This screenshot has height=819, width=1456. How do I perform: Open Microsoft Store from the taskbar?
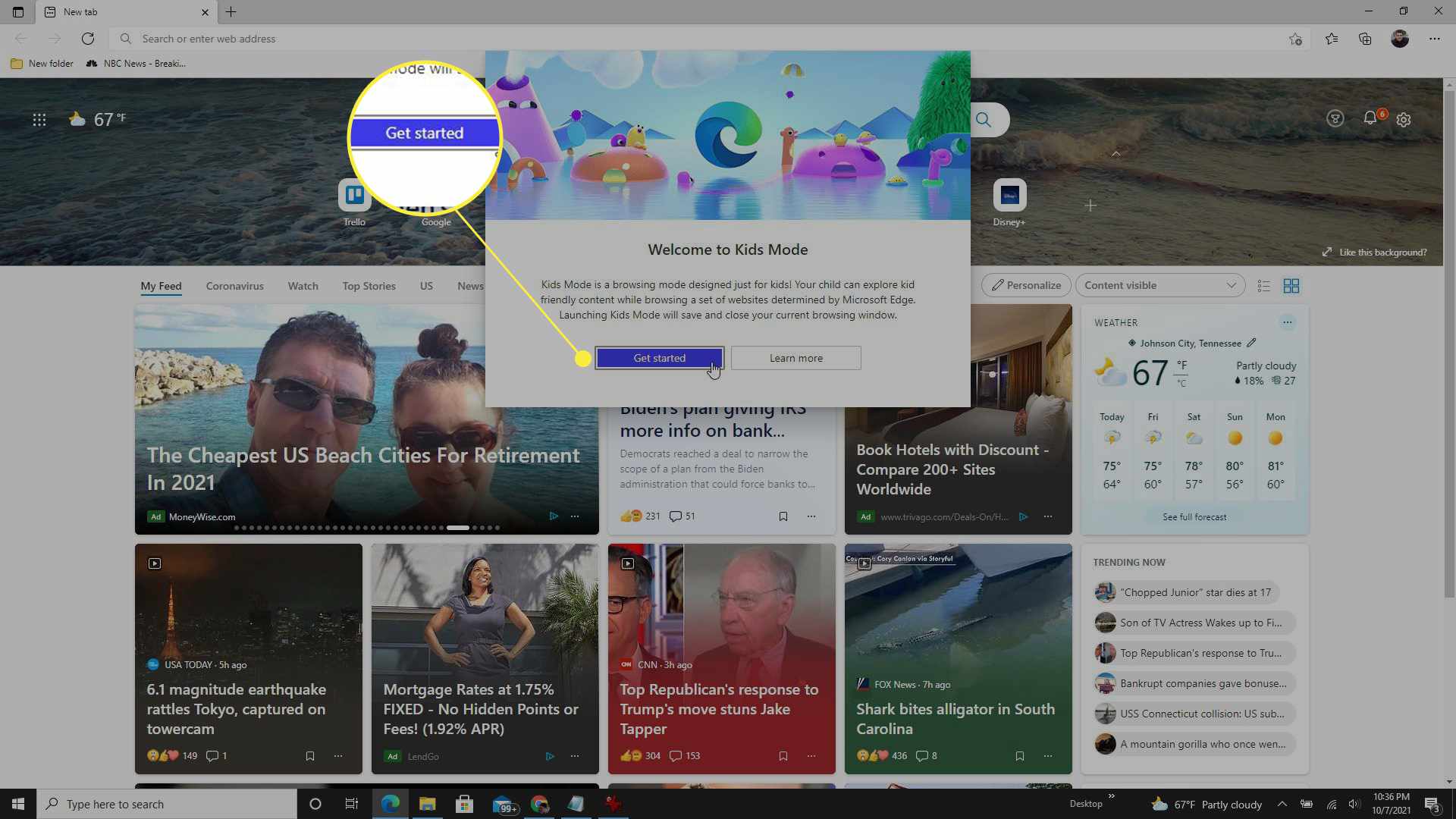click(x=464, y=804)
